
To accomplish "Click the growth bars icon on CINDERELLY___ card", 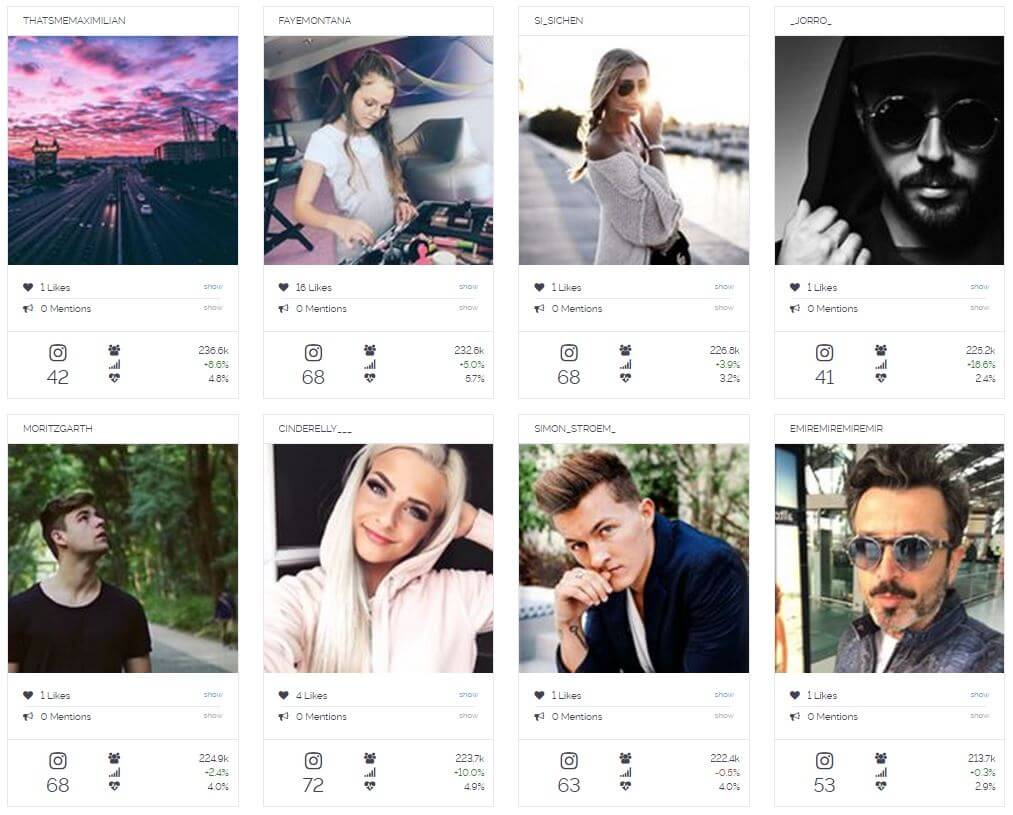I will pyautogui.click(x=370, y=772).
